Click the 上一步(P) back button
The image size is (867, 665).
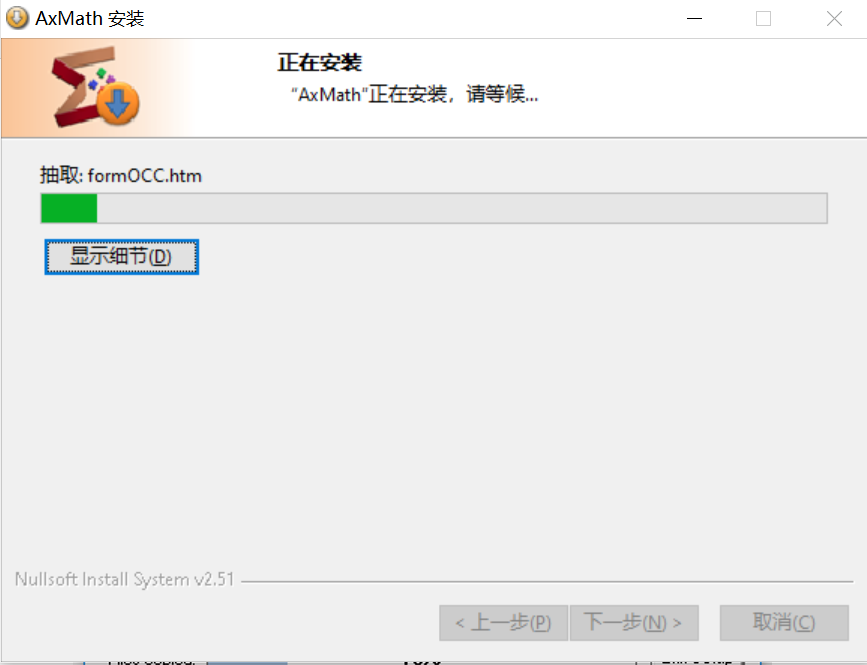(x=503, y=622)
